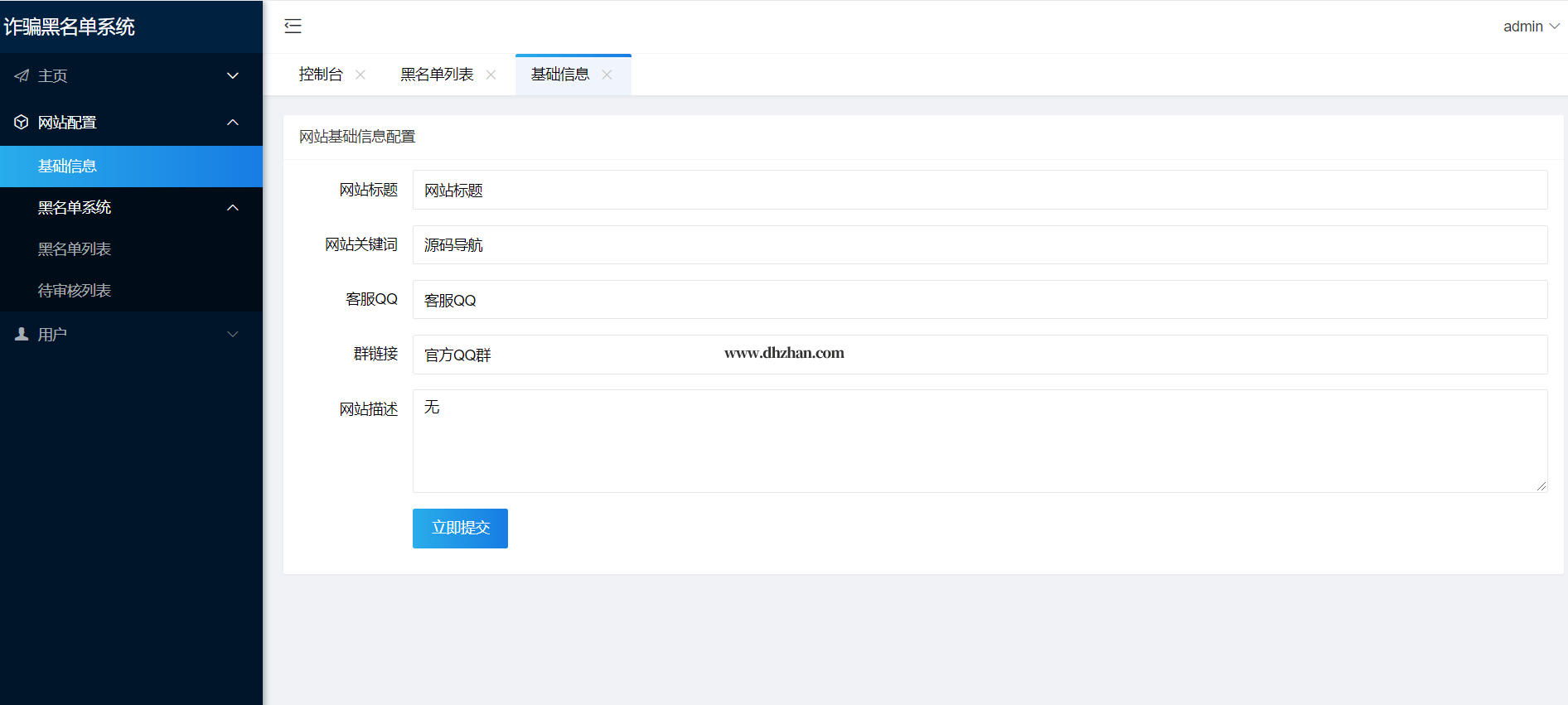Close the 基础信息 tab
Viewport: 1568px width, 705px height.
[607, 75]
